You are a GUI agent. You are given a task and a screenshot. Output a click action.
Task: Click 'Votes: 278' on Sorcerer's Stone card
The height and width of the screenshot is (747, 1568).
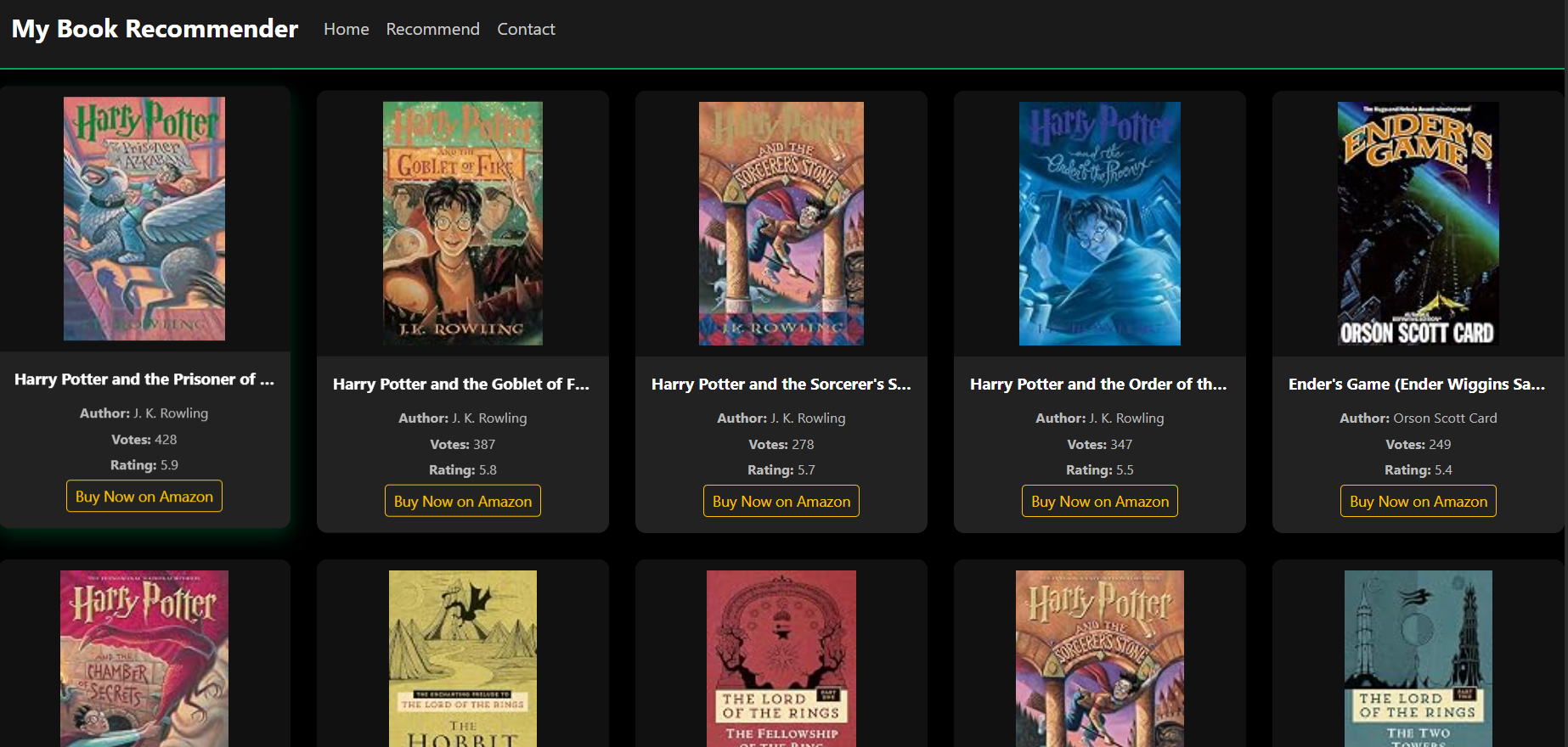click(x=781, y=444)
